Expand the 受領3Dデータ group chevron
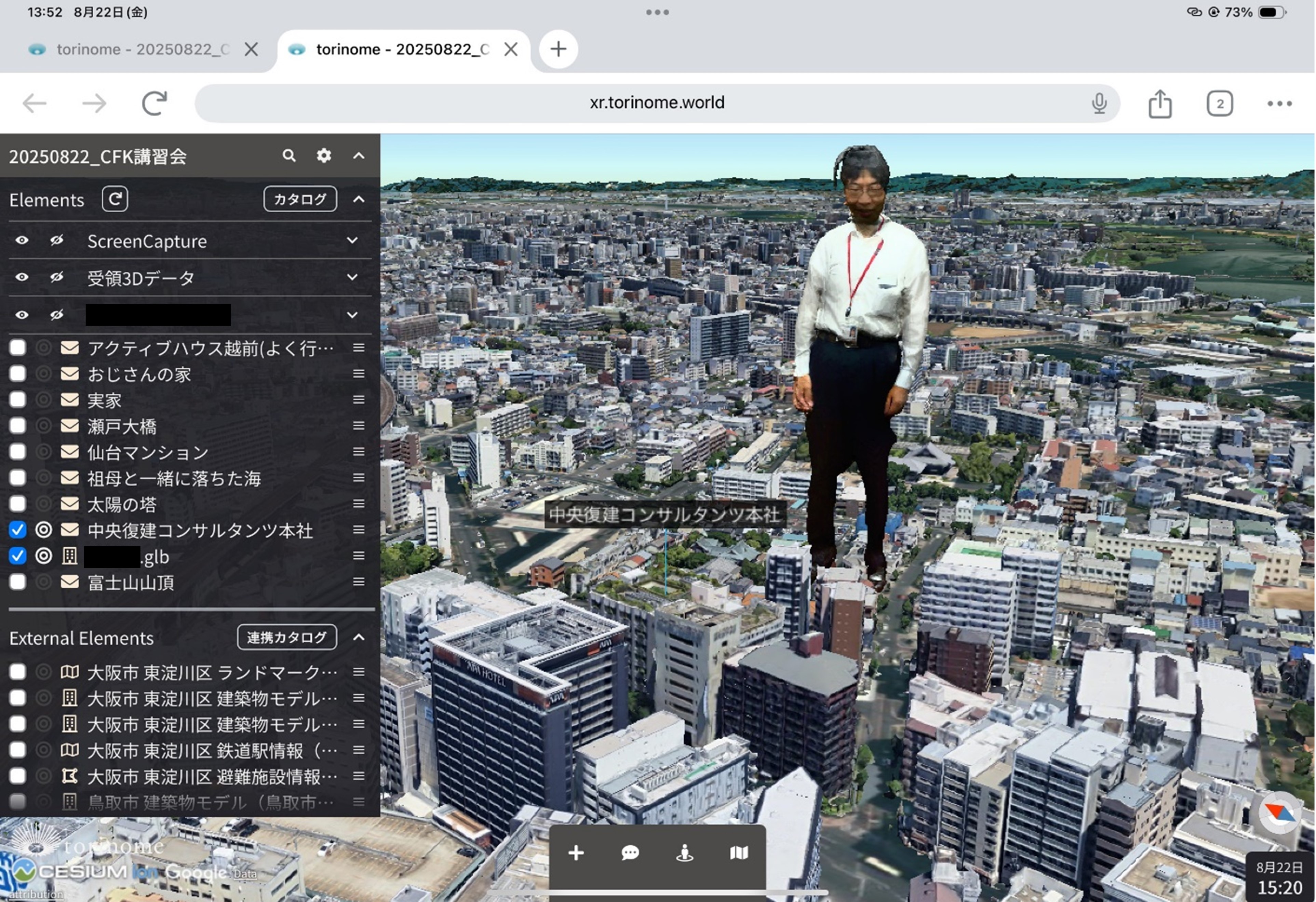 (x=352, y=277)
